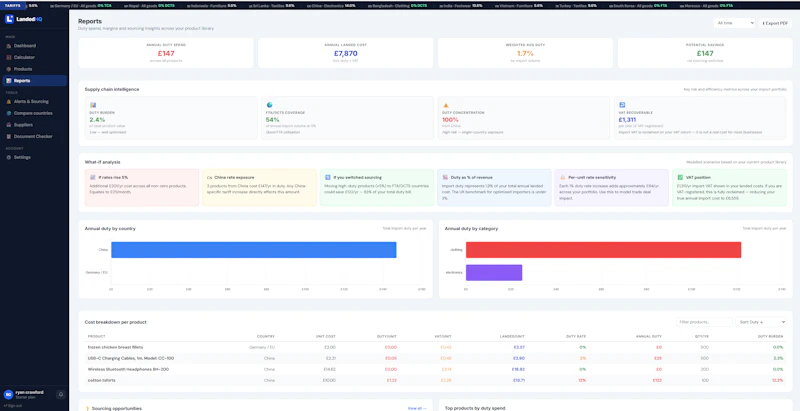The image size is (800, 411).
Task: Click the Germany / EU country cell
Action: pyautogui.click(x=262, y=347)
